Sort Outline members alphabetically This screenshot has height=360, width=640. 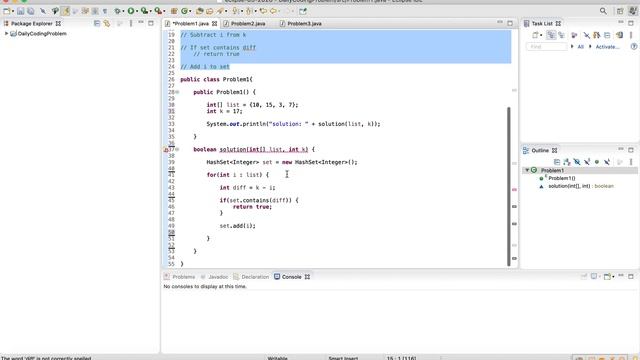[567, 162]
